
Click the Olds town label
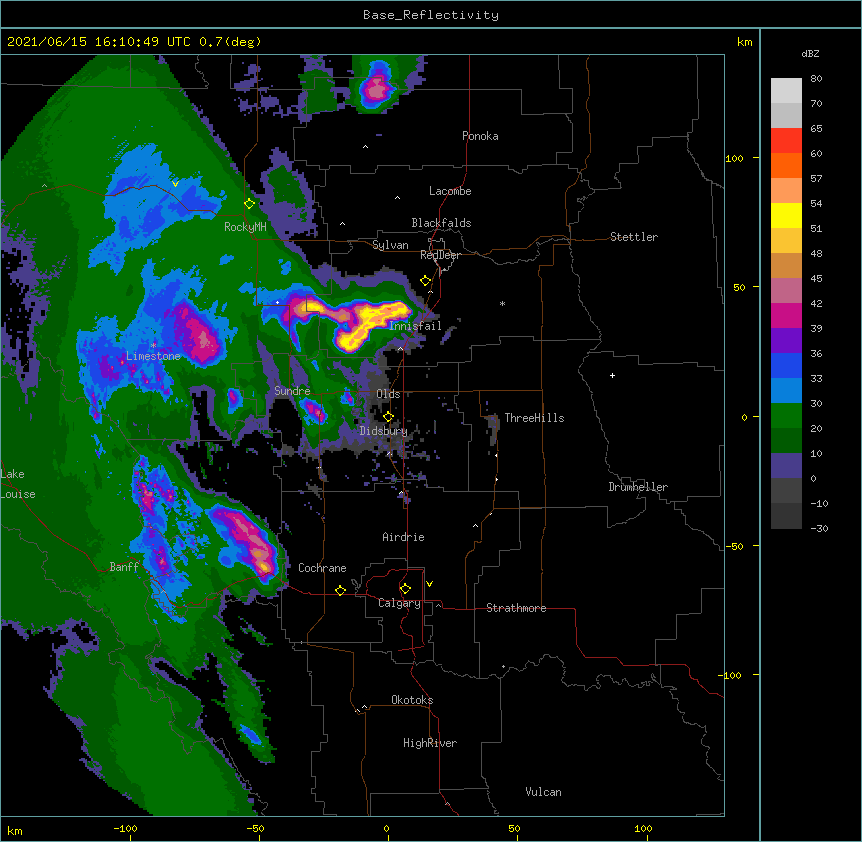[388, 394]
